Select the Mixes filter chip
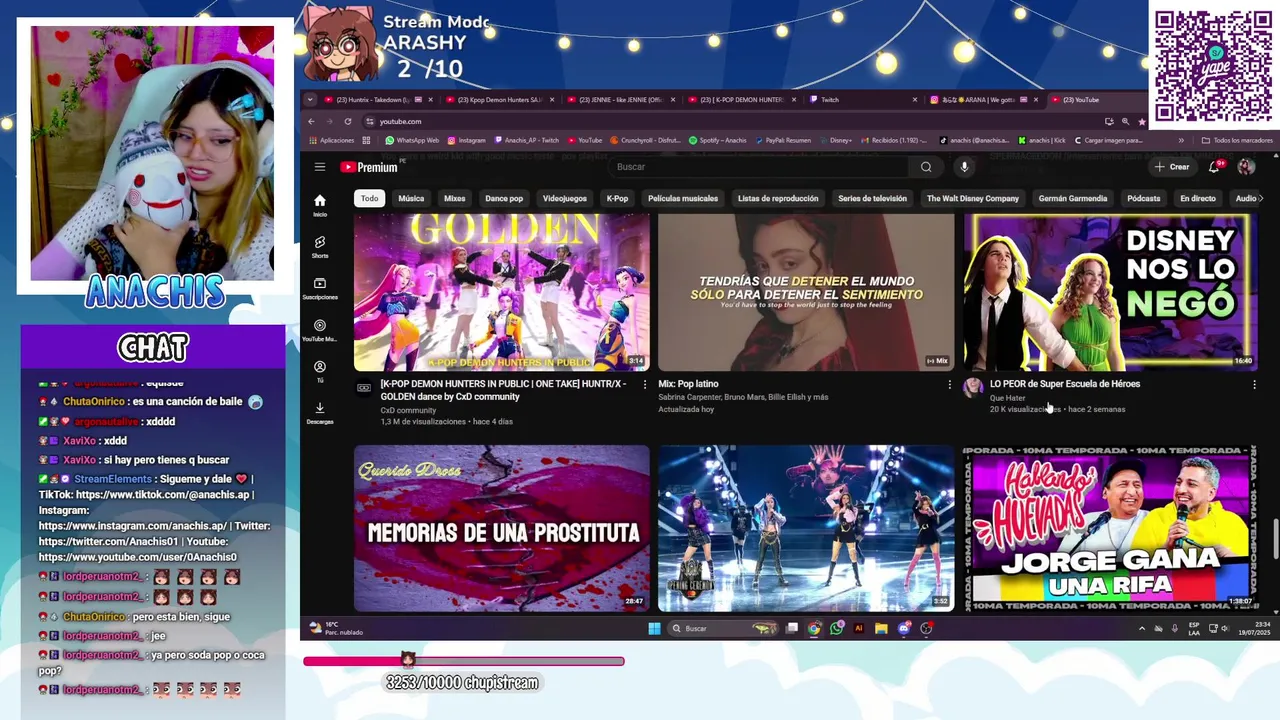 [455, 198]
